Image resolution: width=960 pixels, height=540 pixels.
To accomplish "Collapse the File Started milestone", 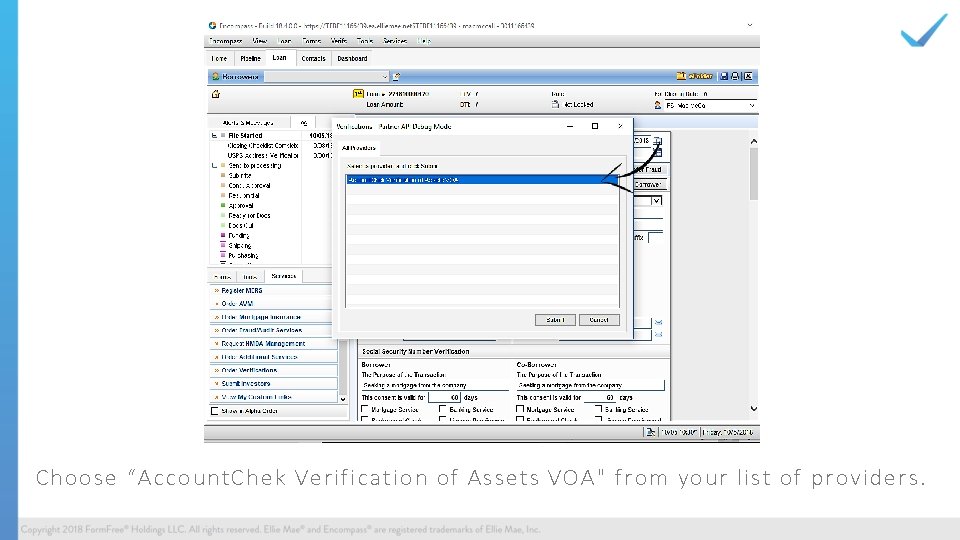I will point(214,136).
